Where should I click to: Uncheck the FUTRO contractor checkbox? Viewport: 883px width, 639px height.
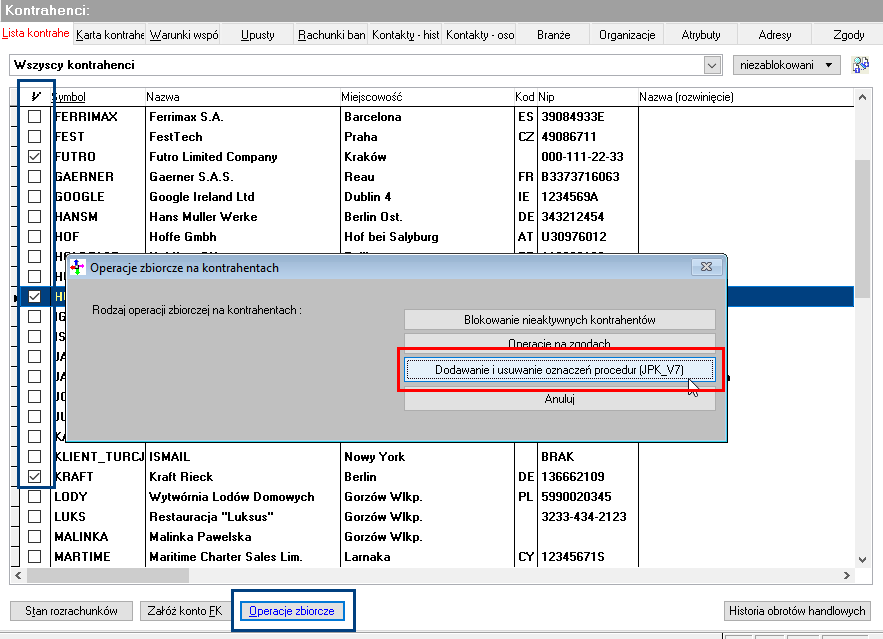34,157
